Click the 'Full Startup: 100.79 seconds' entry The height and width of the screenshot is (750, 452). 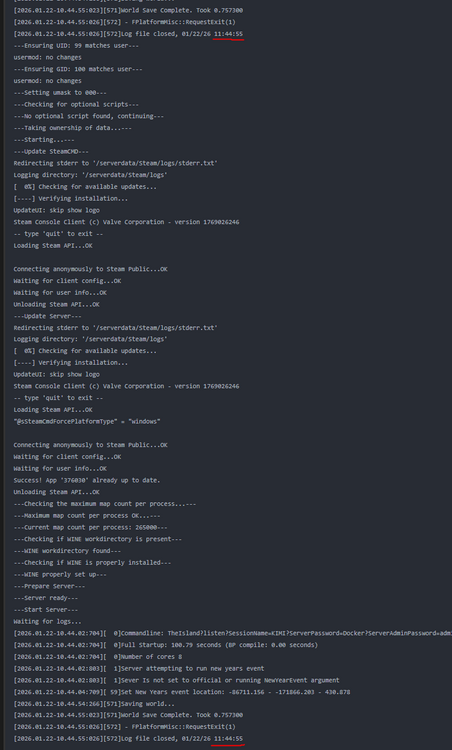pos(165,645)
